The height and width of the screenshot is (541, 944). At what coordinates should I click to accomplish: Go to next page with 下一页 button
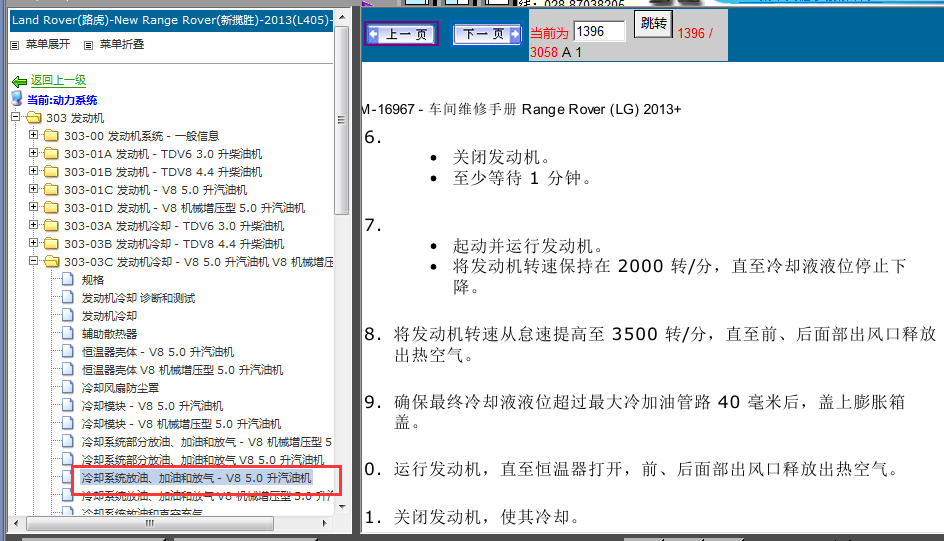pos(486,34)
